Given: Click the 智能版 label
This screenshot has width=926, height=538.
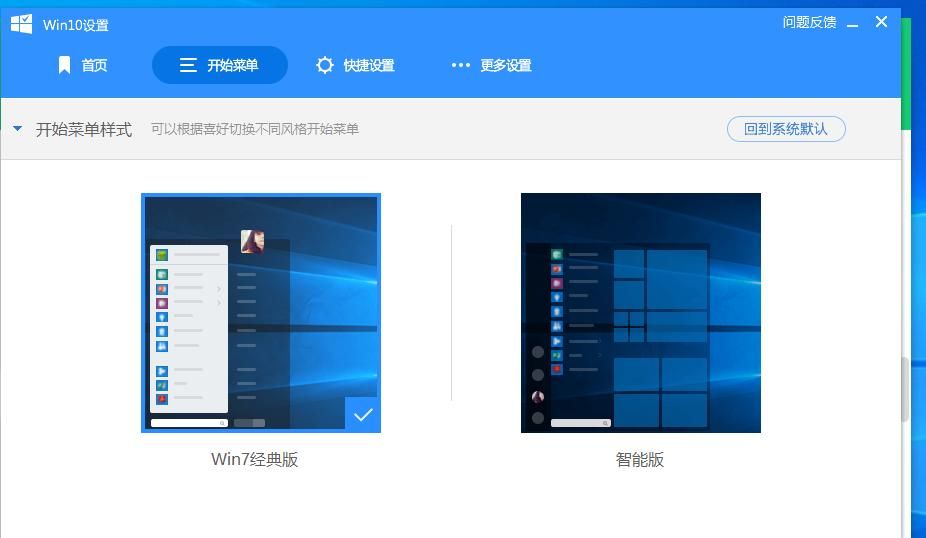Looking at the screenshot, I should coord(640,459).
